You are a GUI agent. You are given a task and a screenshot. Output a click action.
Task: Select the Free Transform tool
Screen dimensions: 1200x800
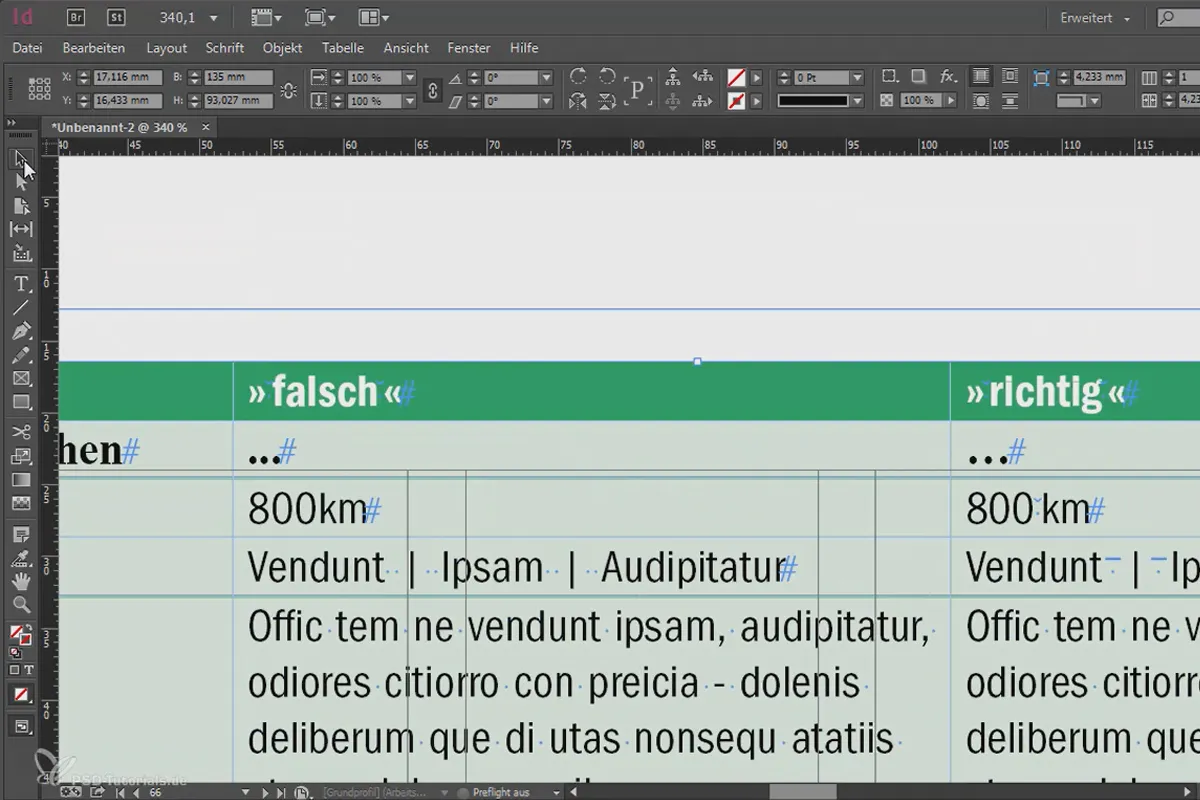pos(21,456)
